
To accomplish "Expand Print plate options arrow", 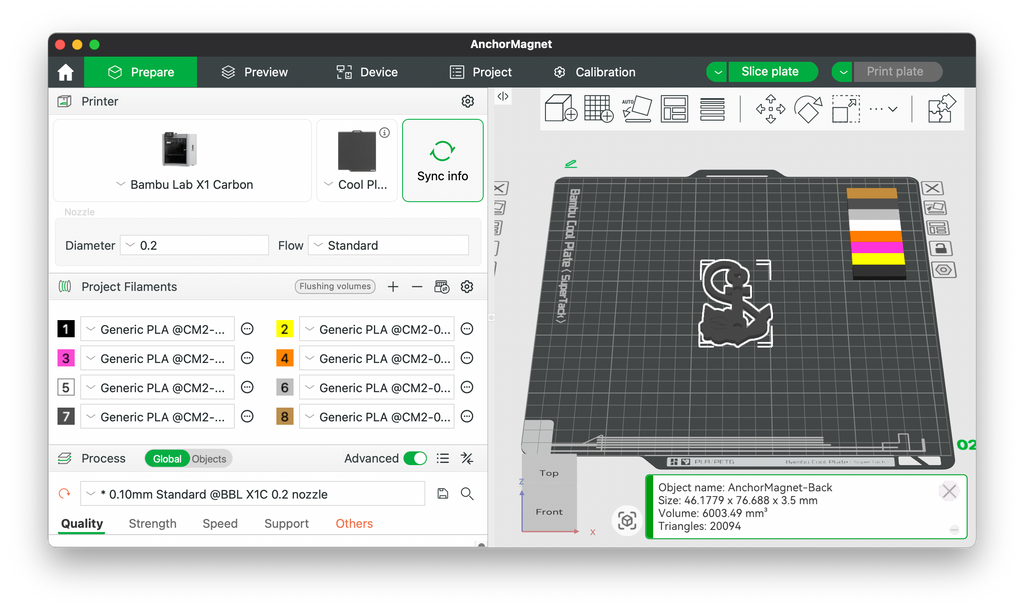I will [843, 72].
